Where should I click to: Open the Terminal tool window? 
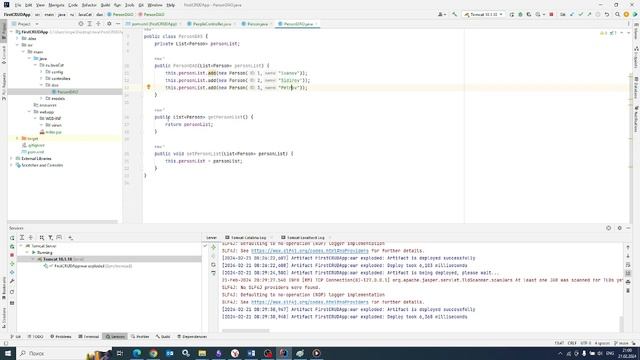pos(89,337)
